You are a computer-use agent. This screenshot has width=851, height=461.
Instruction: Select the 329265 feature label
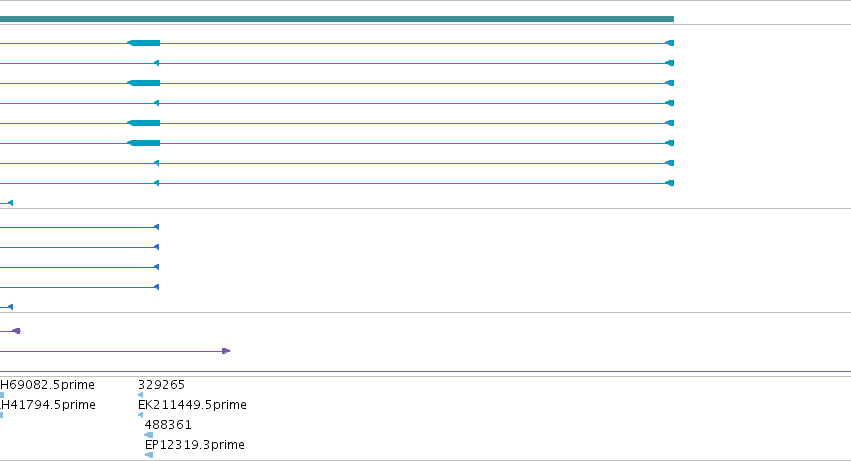(x=161, y=384)
